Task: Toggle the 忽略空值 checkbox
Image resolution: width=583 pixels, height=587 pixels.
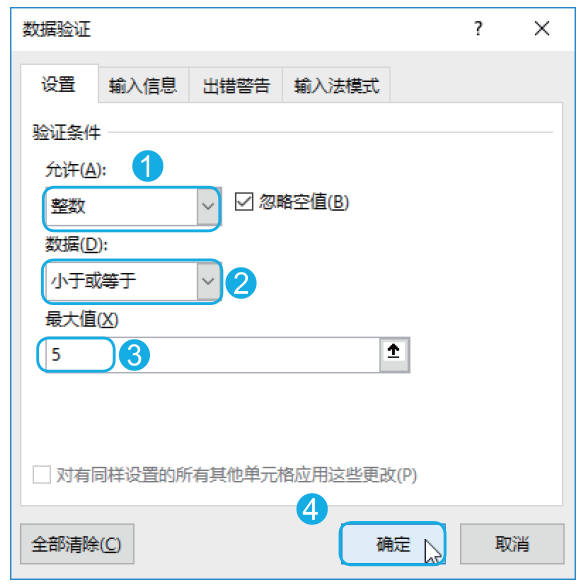Action: click(x=244, y=202)
